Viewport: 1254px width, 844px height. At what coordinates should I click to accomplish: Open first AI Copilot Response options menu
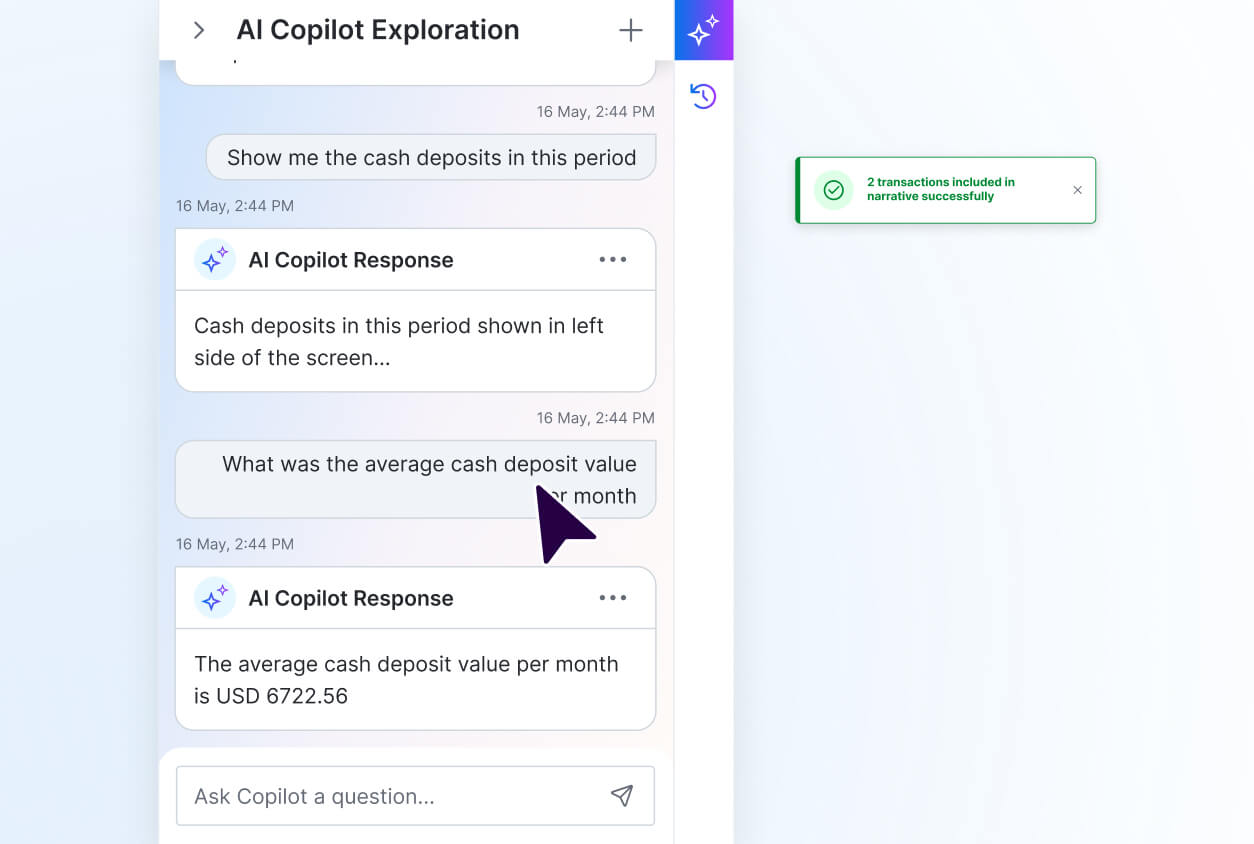[612, 260]
